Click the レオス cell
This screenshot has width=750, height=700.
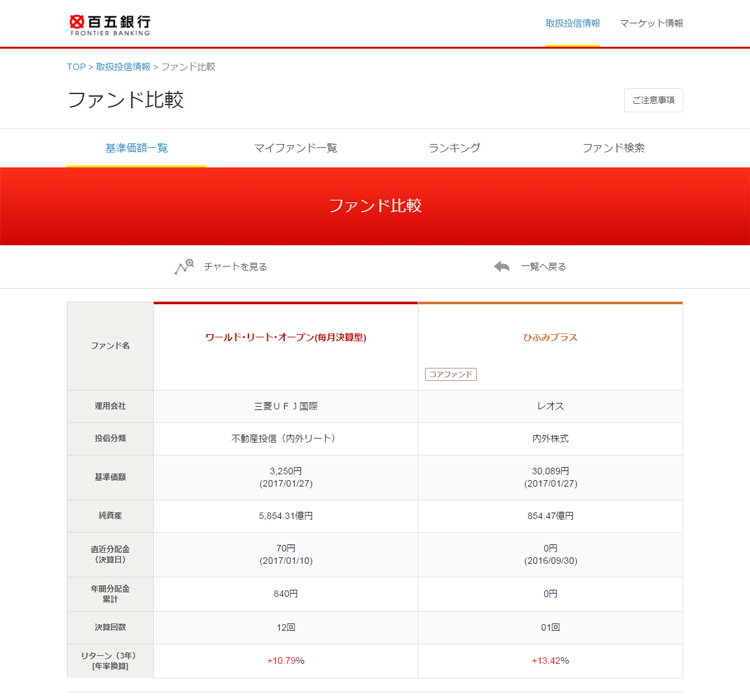[550, 406]
